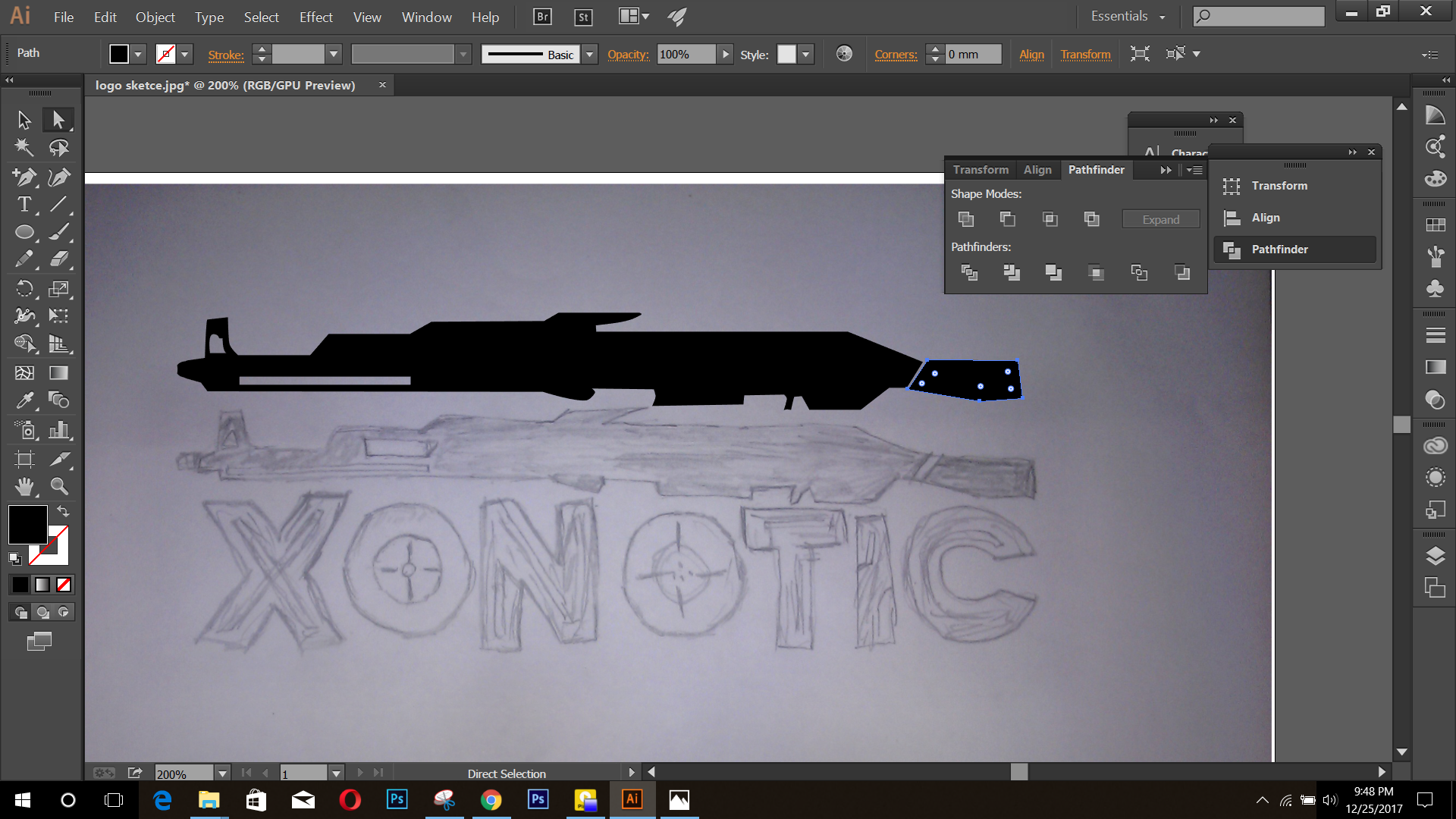Open Adobe Bridge from the Br icon
This screenshot has width=1456, height=819.
(542, 17)
